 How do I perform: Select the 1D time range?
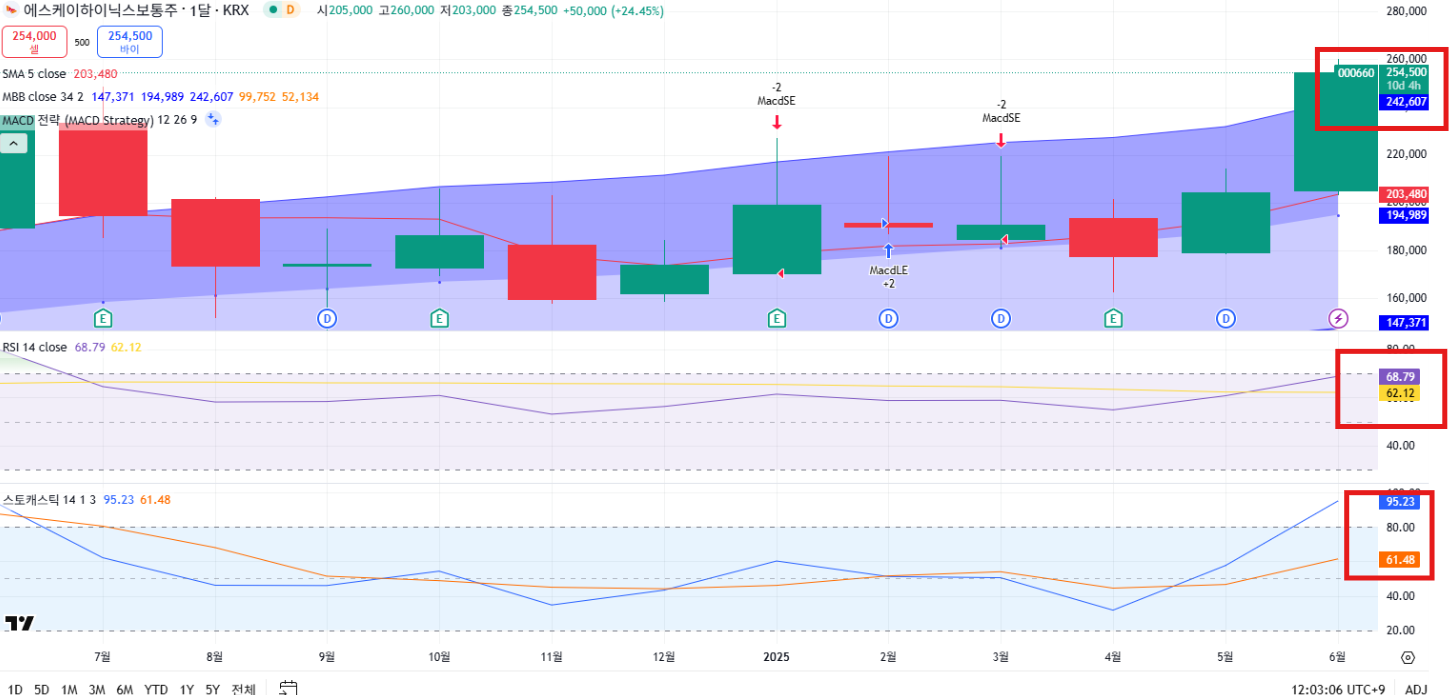click(x=15, y=689)
